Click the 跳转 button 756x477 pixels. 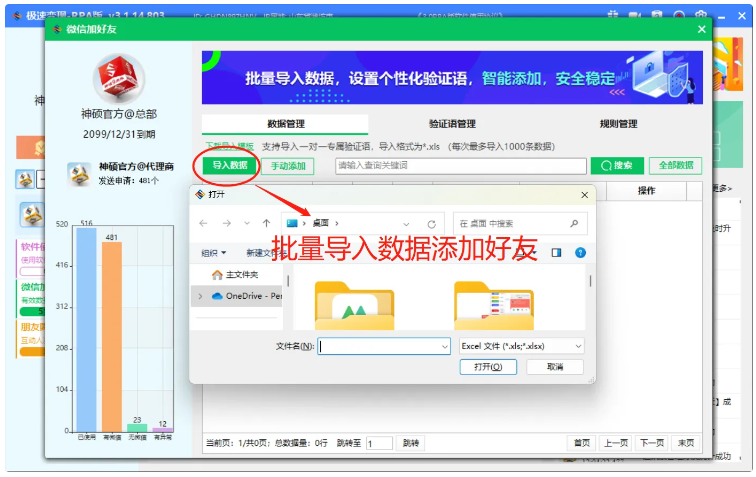coord(410,443)
